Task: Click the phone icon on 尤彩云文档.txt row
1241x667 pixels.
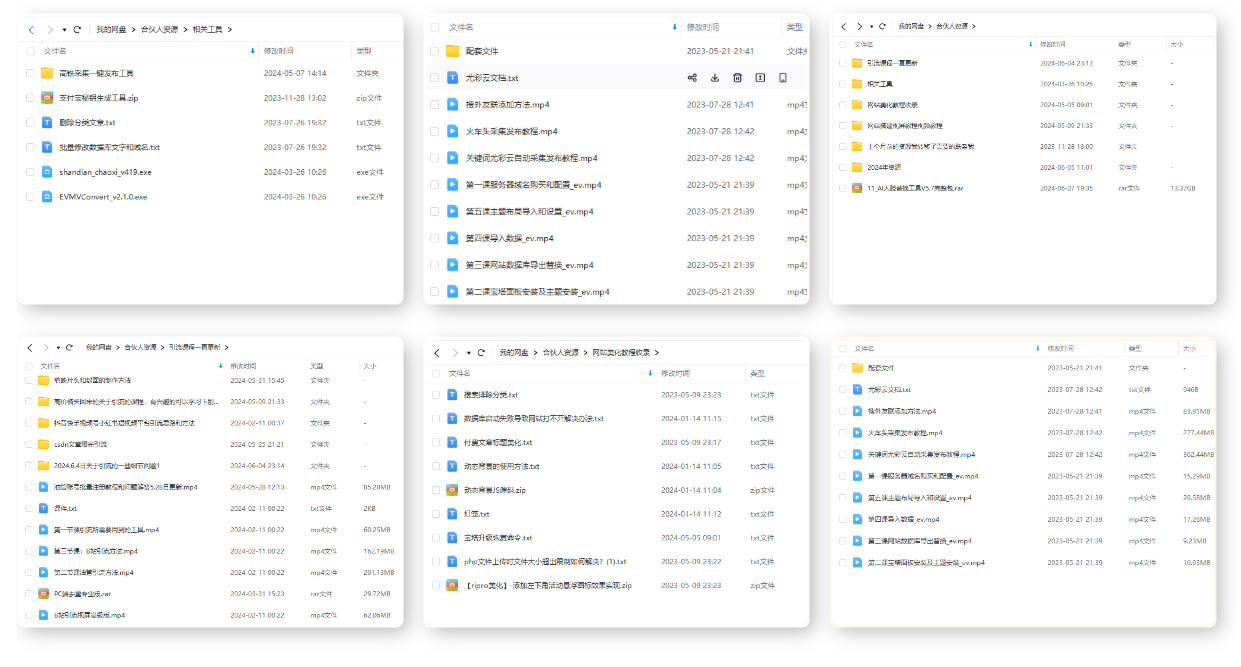Action: tap(783, 78)
